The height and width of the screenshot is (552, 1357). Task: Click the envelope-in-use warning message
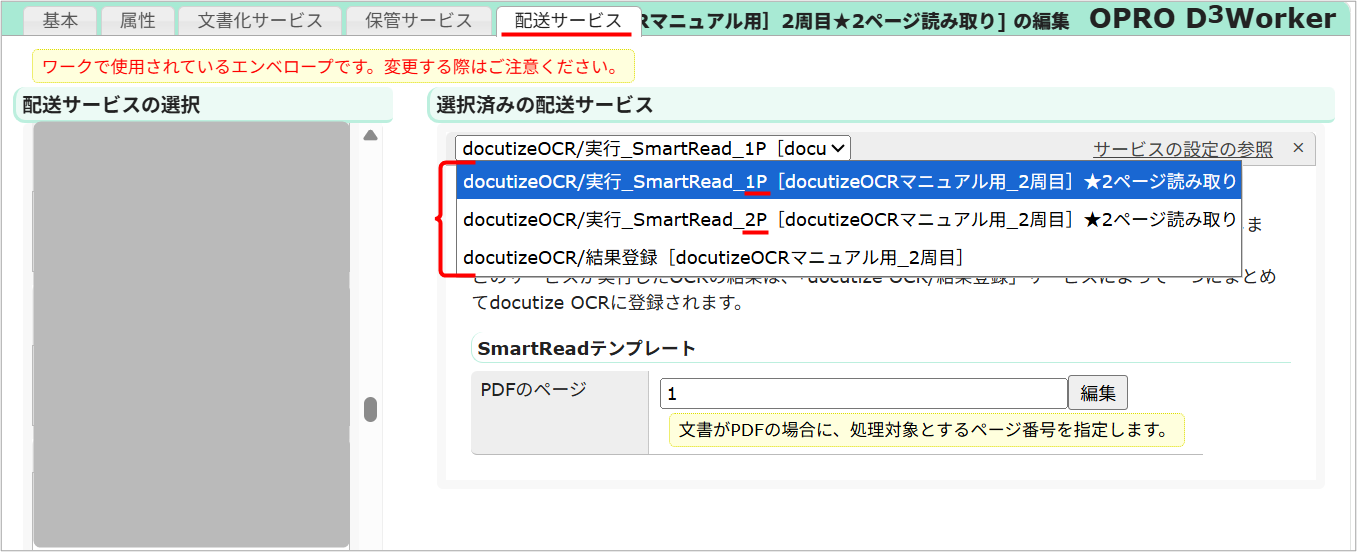(x=333, y=67)
